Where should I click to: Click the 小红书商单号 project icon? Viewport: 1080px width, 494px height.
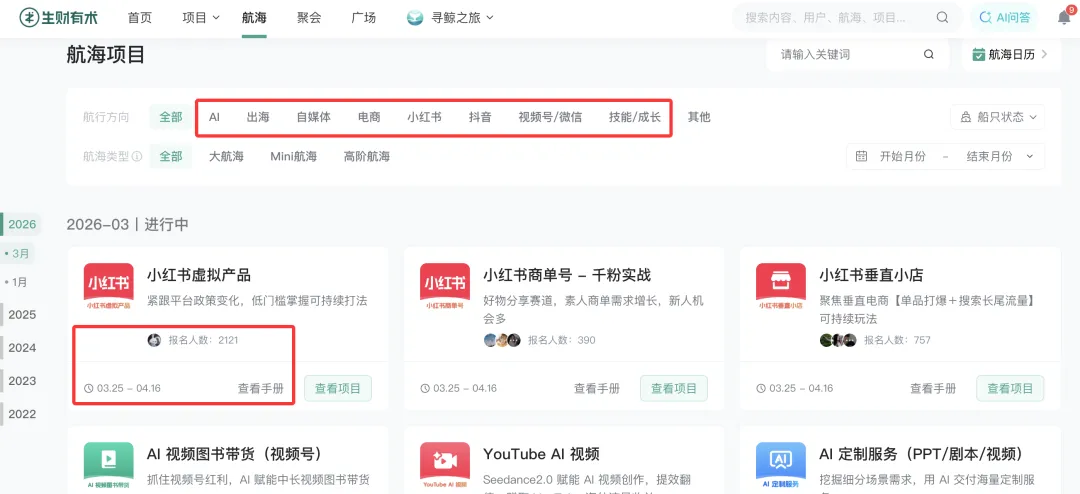(445, 287)
